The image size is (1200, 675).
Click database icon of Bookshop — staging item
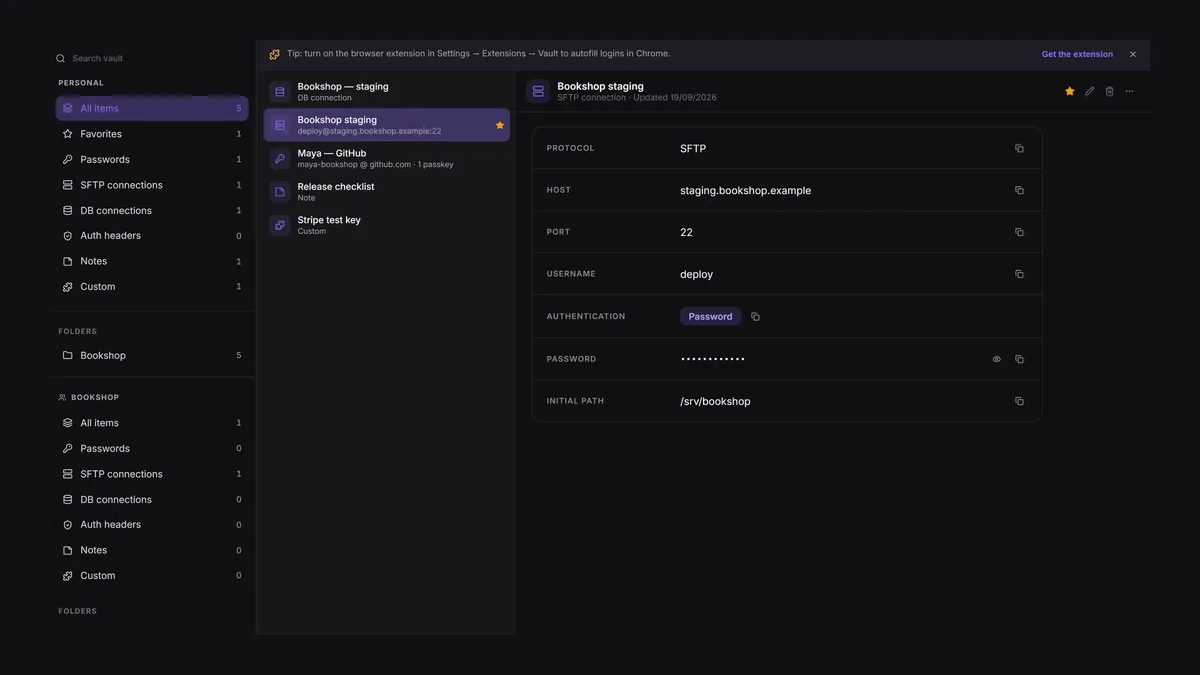pyautogui.click(x=280, y=92)
